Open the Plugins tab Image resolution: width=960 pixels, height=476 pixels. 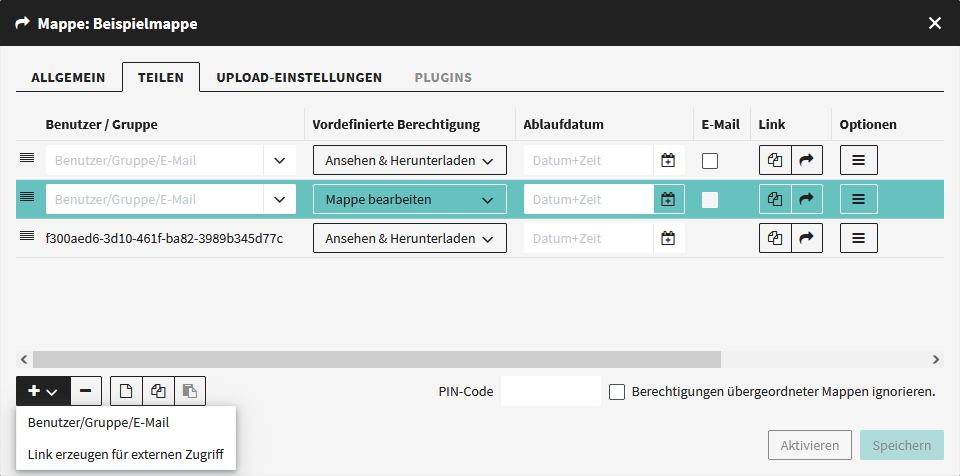443,78
